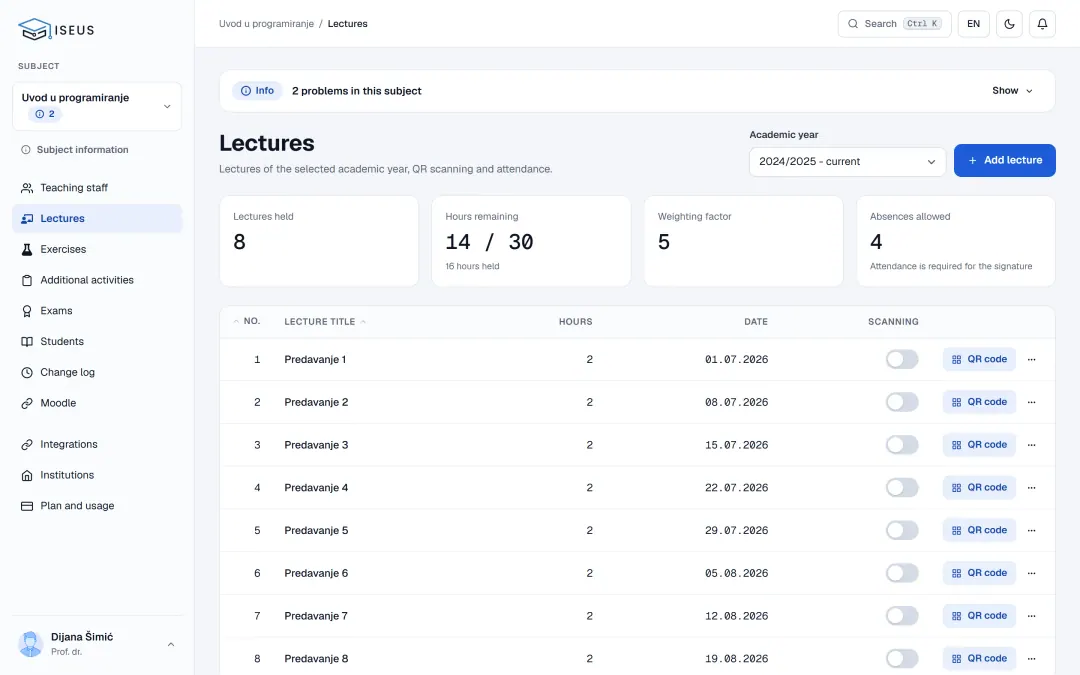Image resolution: width=1080 pixels, height=675 pixels.
Task: Open more options for Predavanje 3
Action: (x=1031, y=445)
